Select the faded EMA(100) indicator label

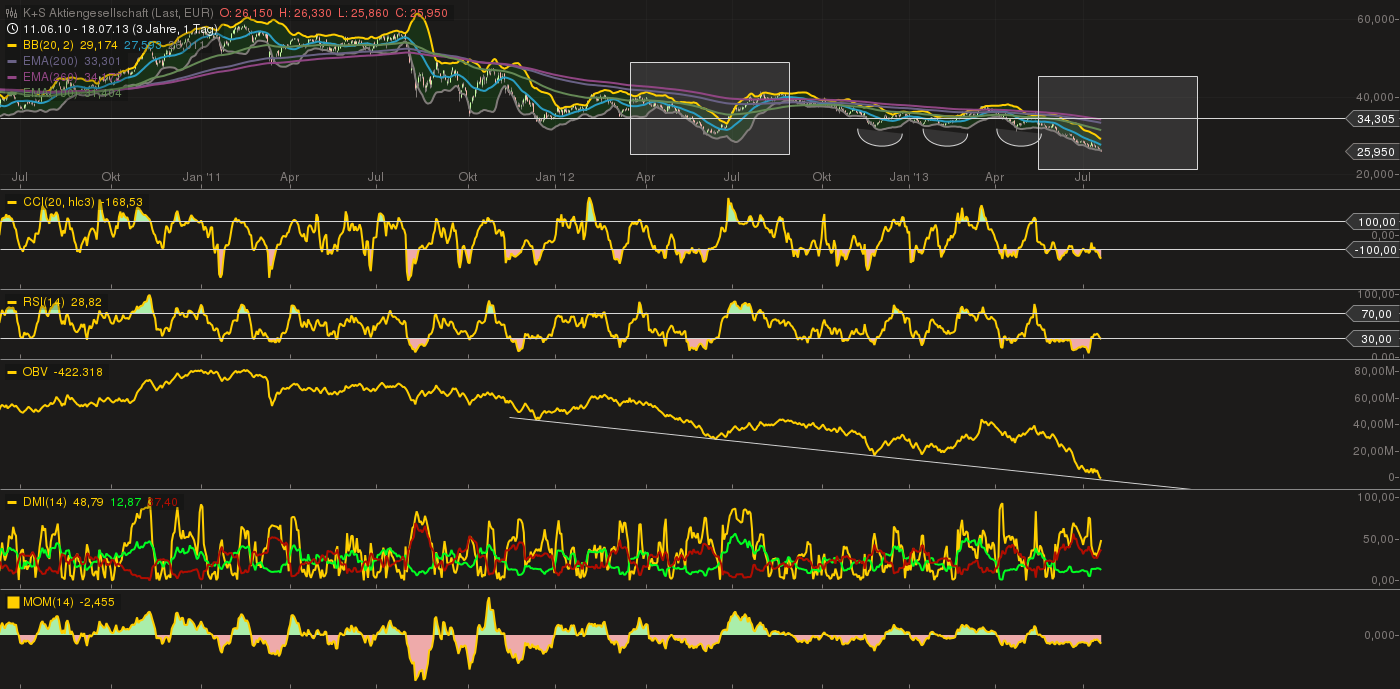click(x=50, y=93)
